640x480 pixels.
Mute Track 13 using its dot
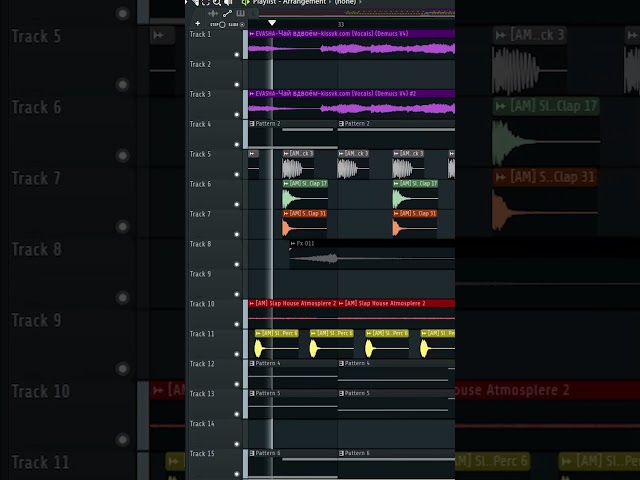click(237, 414)
